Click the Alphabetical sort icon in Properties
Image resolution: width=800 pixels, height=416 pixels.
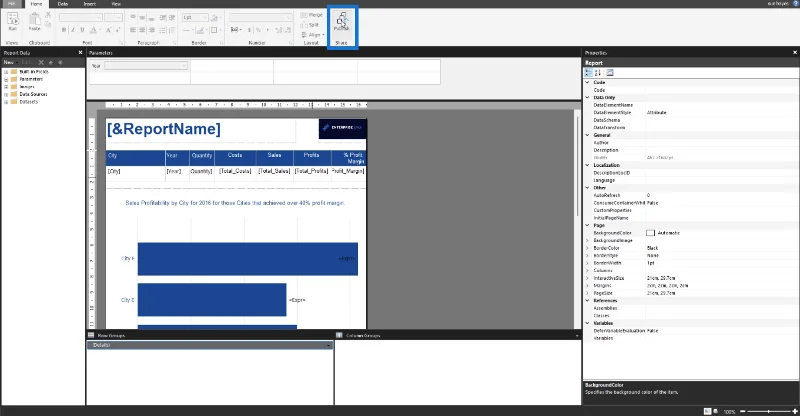pos(598,73)
